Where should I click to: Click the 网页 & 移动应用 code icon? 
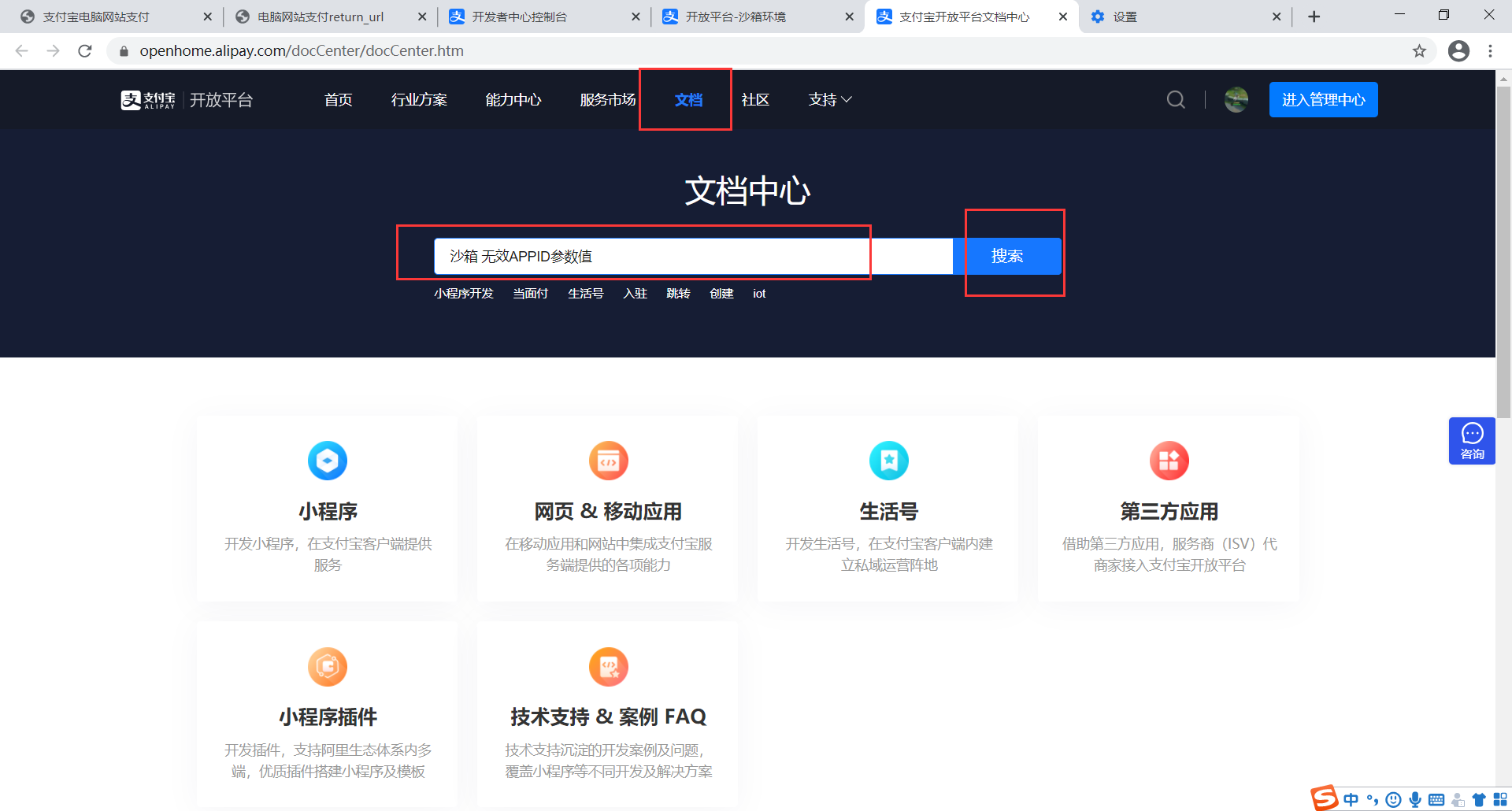point(608,461)
